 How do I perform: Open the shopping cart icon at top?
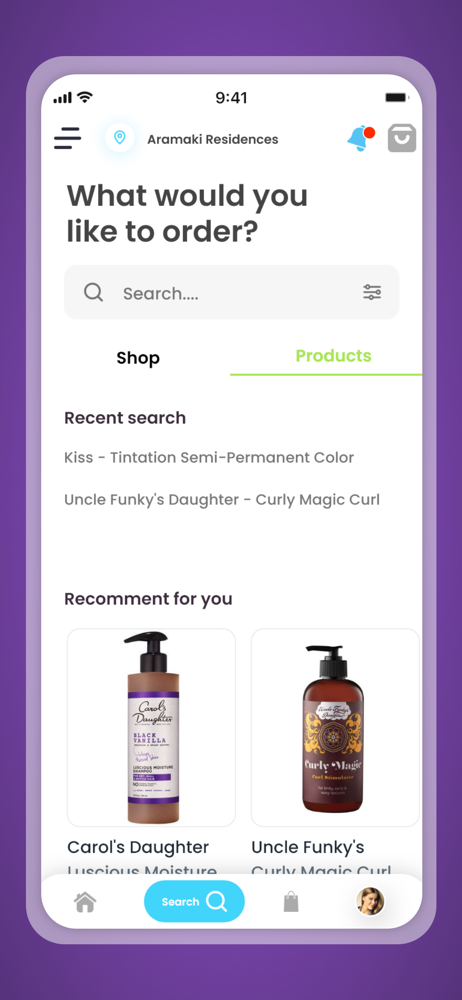[x=402, y=138]
